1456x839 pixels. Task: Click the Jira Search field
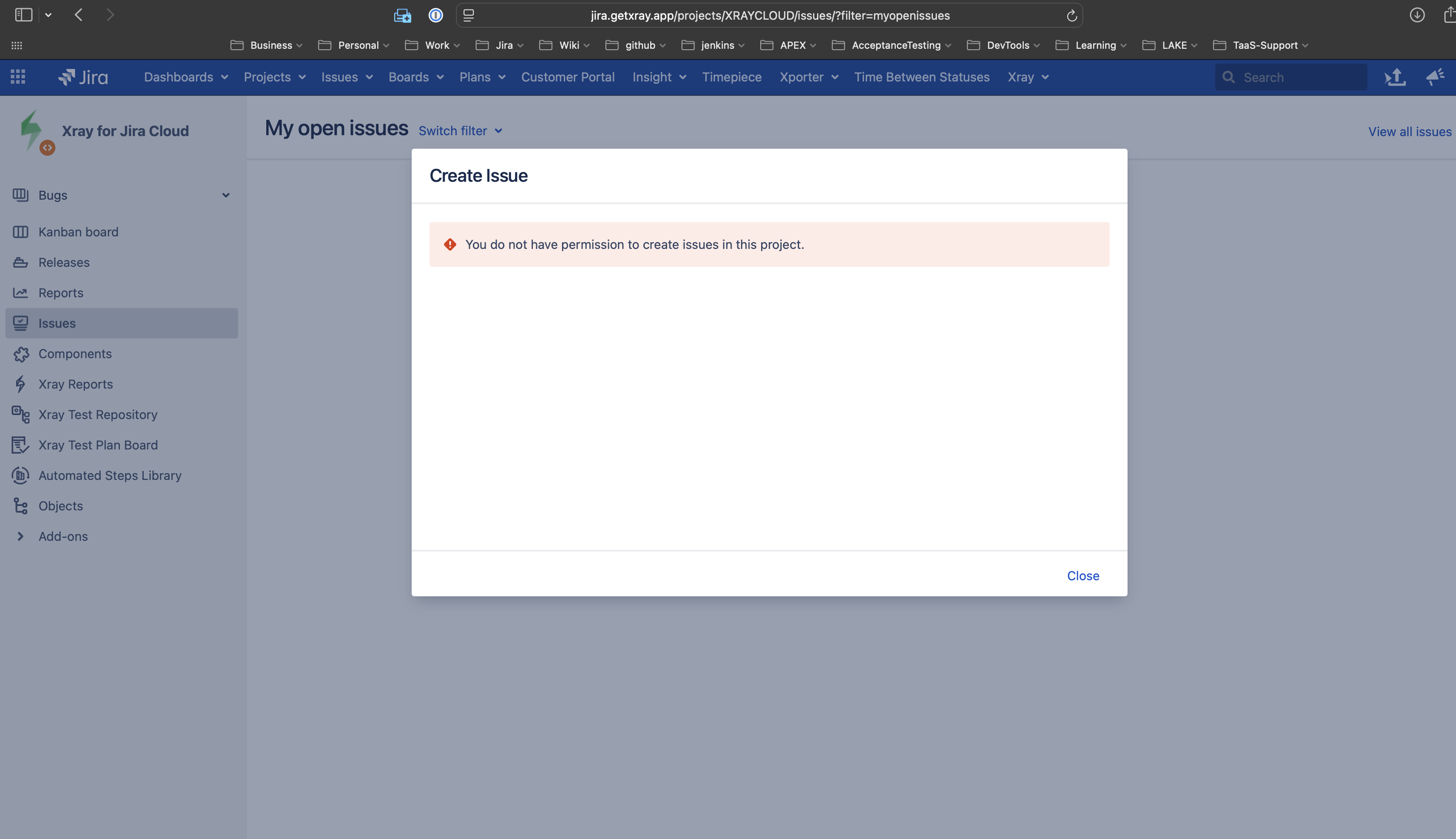(1291, 77)
